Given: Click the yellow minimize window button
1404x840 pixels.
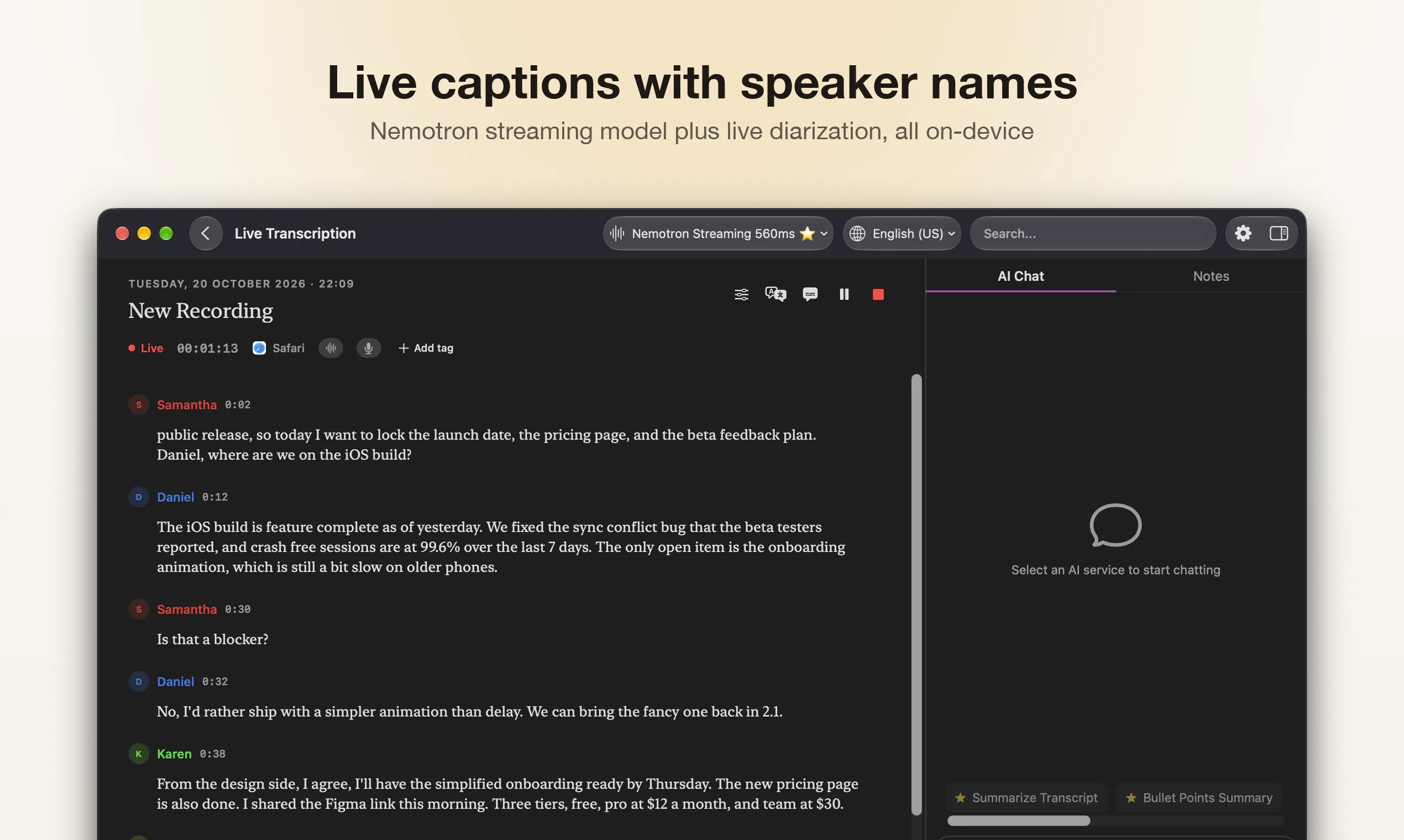Looking at the screenshot, I should [144, 233].
